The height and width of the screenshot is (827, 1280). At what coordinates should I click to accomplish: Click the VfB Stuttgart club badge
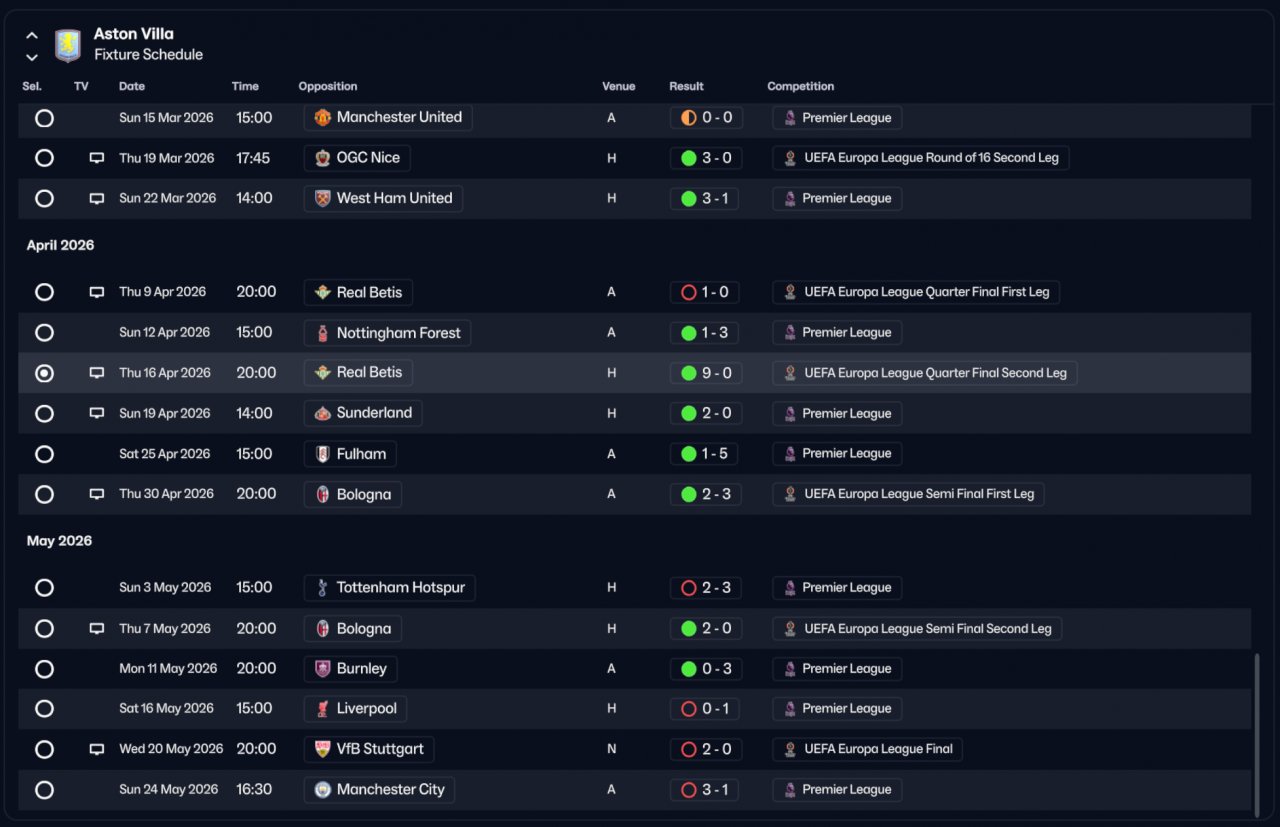[x=322, y=749]
